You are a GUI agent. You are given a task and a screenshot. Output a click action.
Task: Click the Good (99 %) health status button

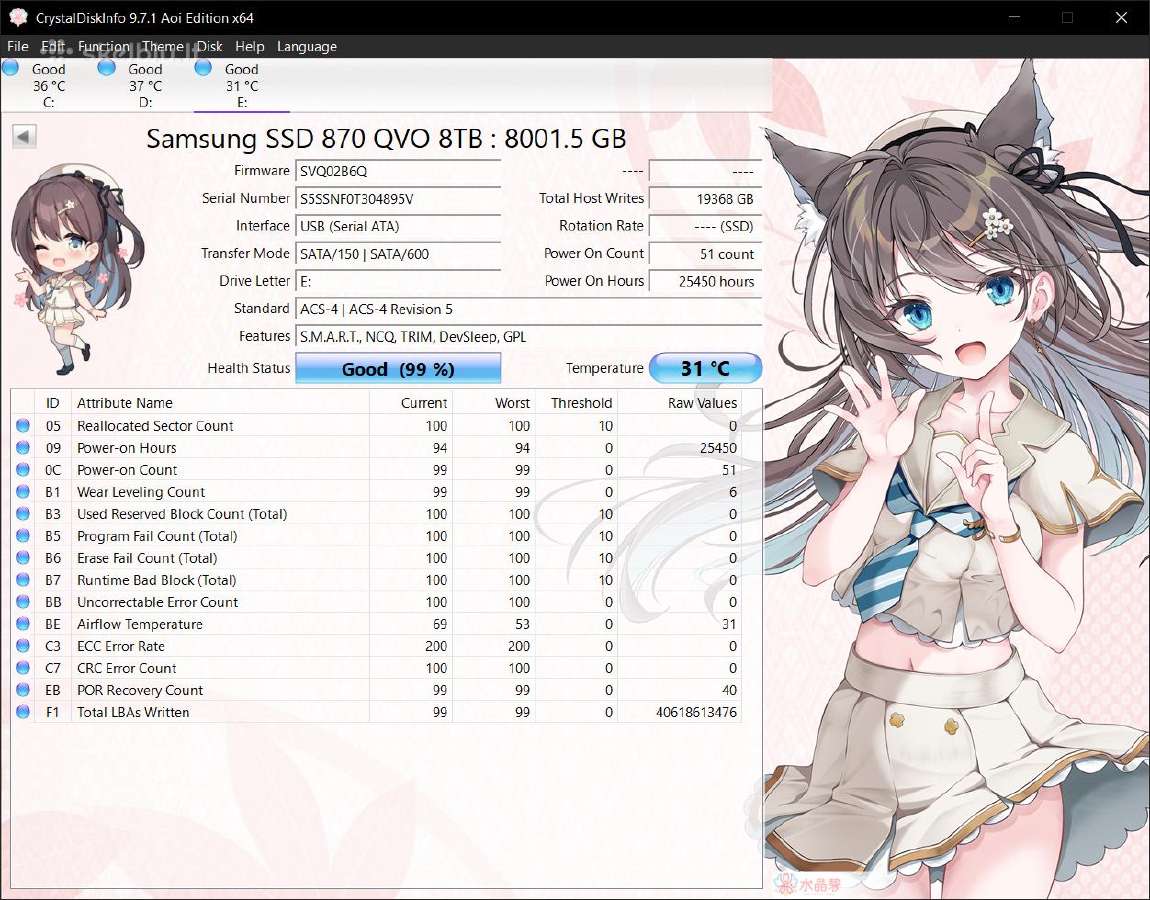[x=398, y=368]
